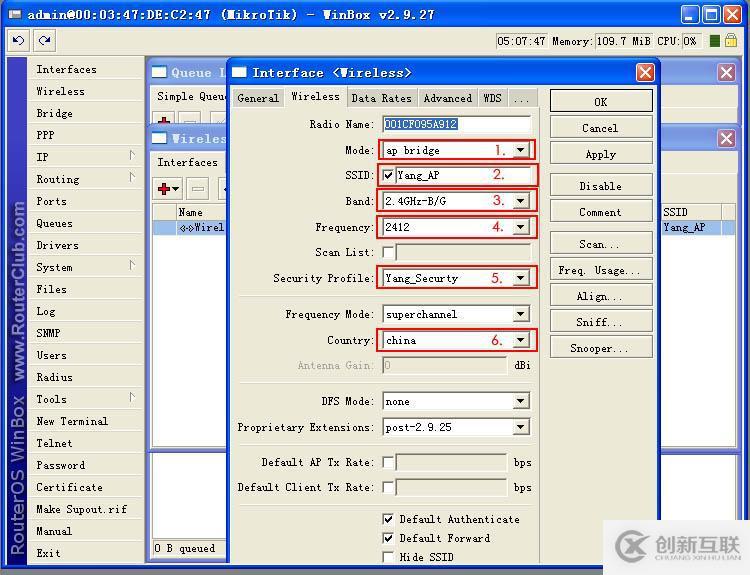750x575 pixels.
Task: Open the Frequency Mode dropdown
Action: point(520,314)
